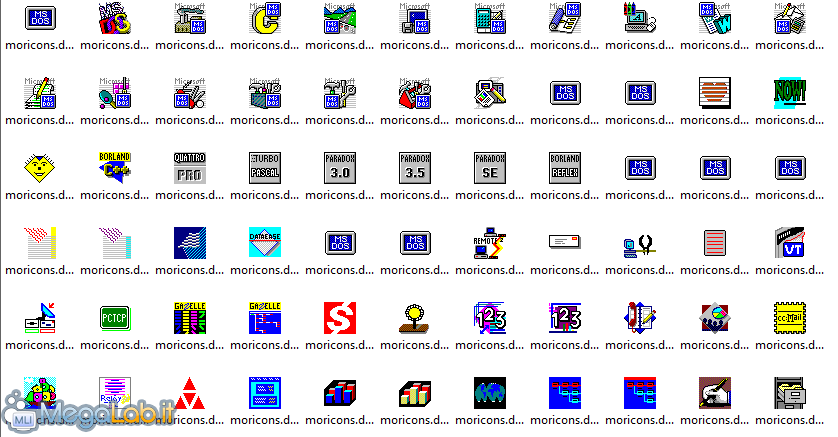Select the satellite dish modem icon
This screenshot has height=437, width=838.
tap(40, 318)
